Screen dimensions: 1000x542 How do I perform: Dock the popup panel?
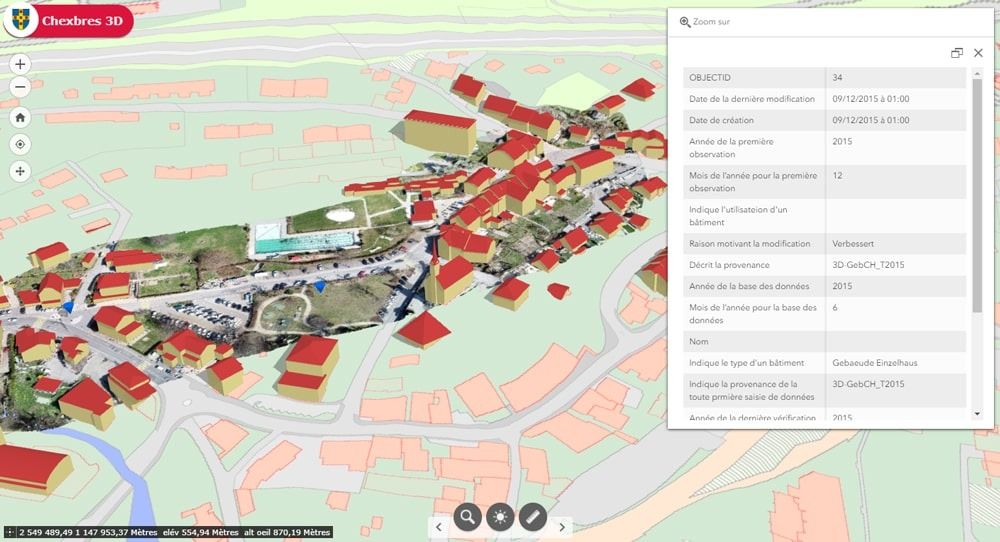point(956,53)
